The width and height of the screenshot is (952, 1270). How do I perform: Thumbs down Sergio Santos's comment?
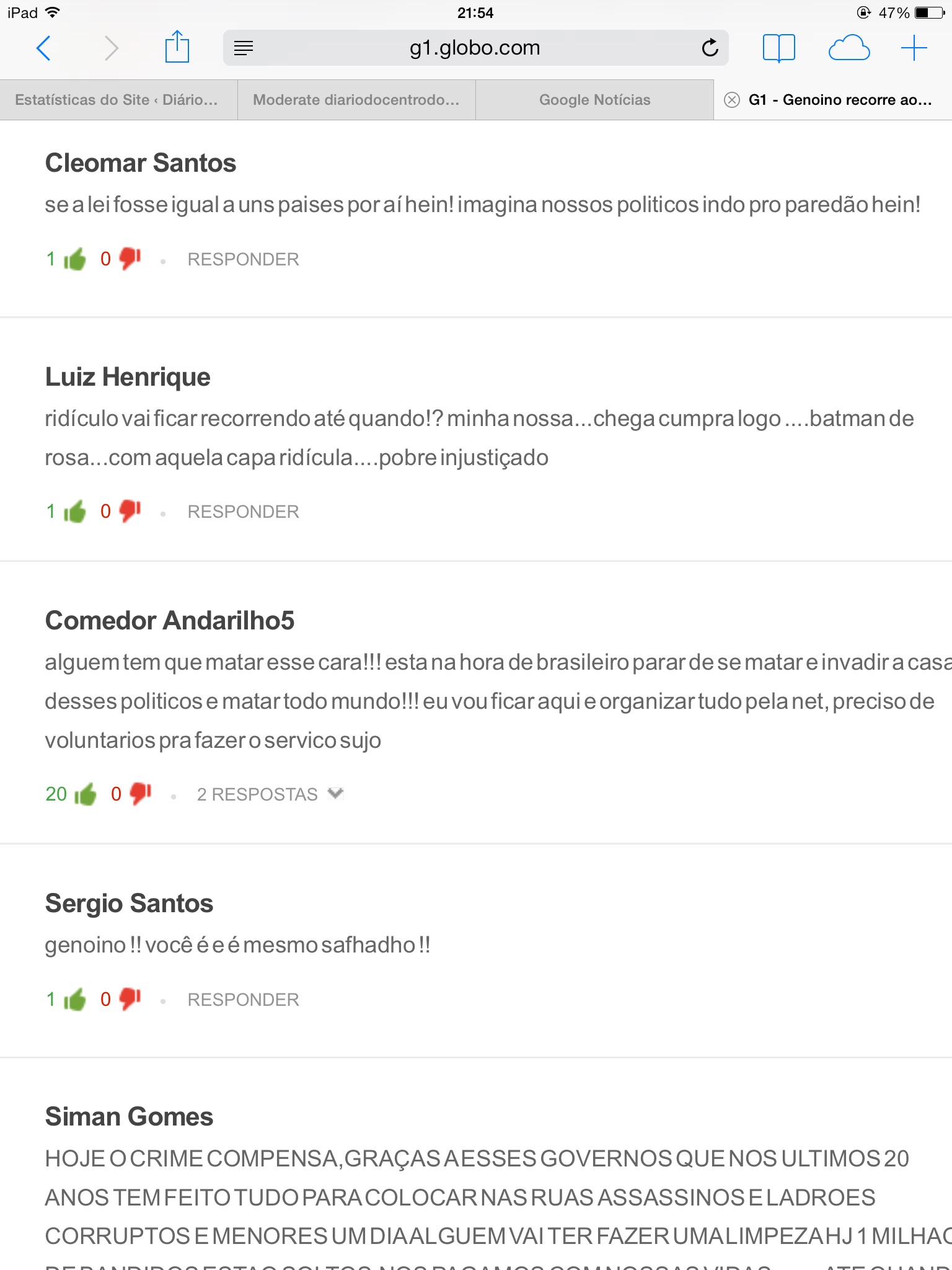(x=130, y=999)
